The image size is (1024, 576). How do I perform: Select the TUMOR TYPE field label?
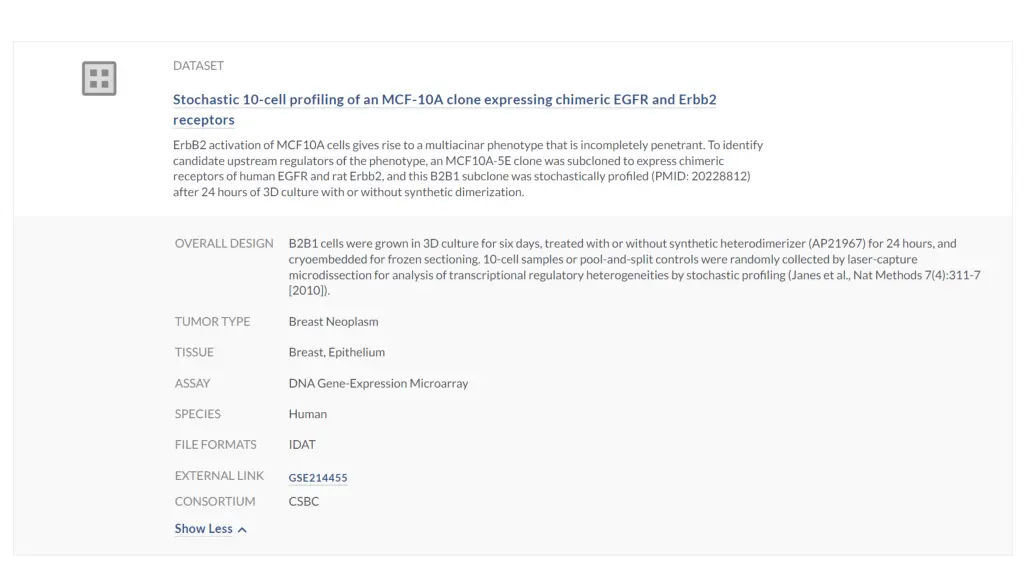[x=212, y=321]
